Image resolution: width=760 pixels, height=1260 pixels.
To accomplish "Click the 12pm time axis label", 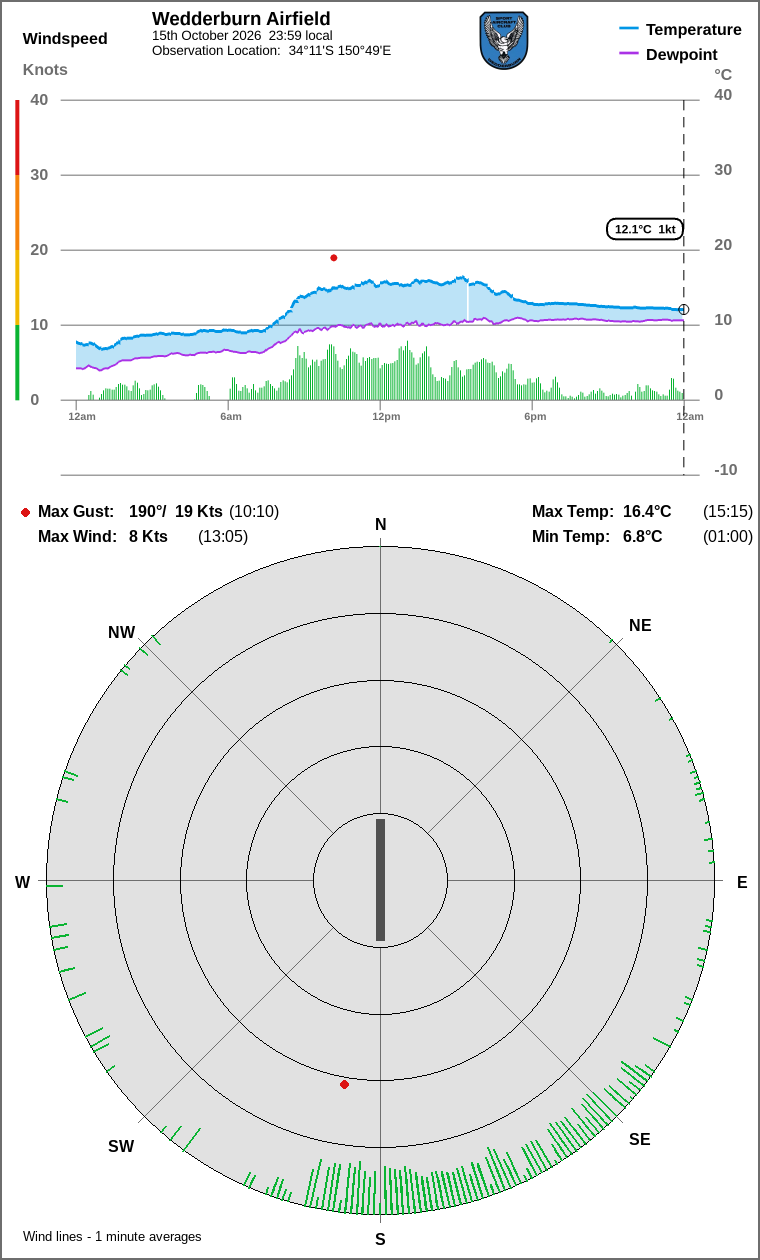I will click(x=386, y=416).
